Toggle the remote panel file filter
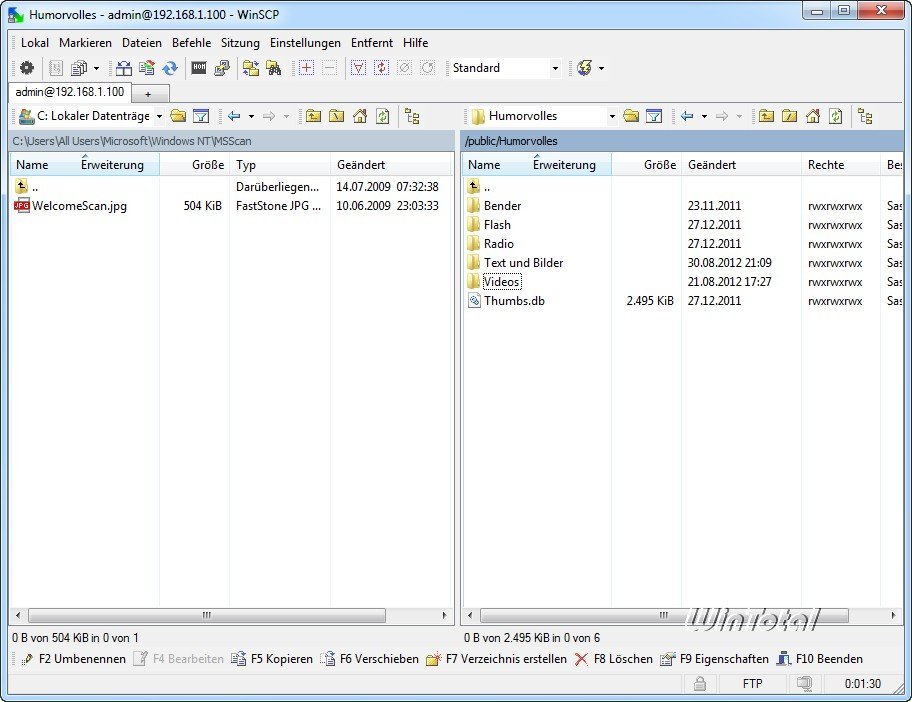This screenshot has width=912, height=702. pyautogui.click(x=655, y=116)
